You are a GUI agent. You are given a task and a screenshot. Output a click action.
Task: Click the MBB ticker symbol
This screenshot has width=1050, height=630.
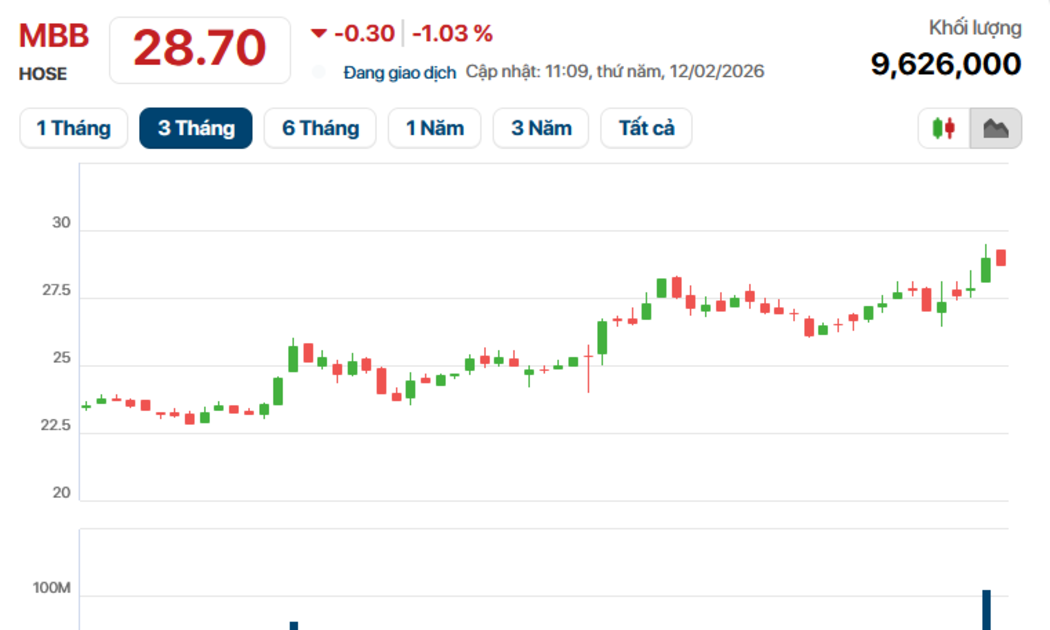(x=54, y=36)
